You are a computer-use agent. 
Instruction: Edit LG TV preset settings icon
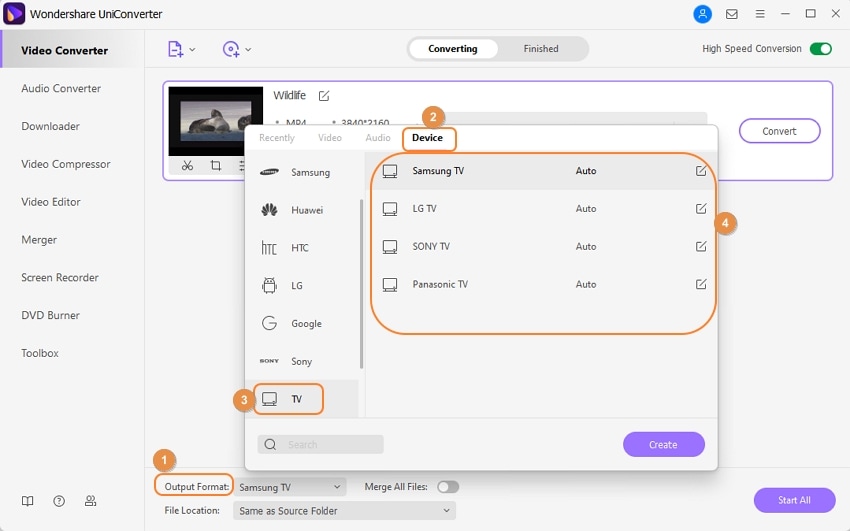click(x=701, y=209)
